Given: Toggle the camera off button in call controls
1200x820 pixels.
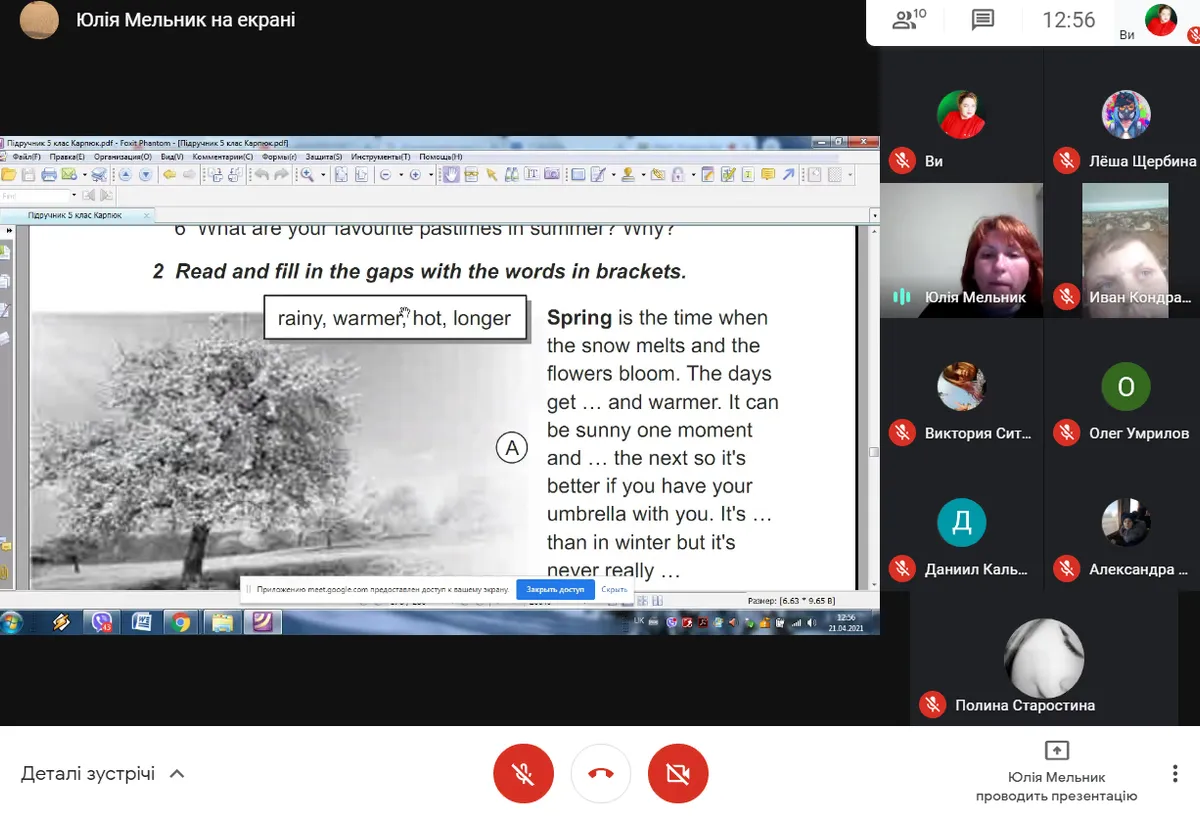Looking at the screenshot, I should click(x=678, y=774).
